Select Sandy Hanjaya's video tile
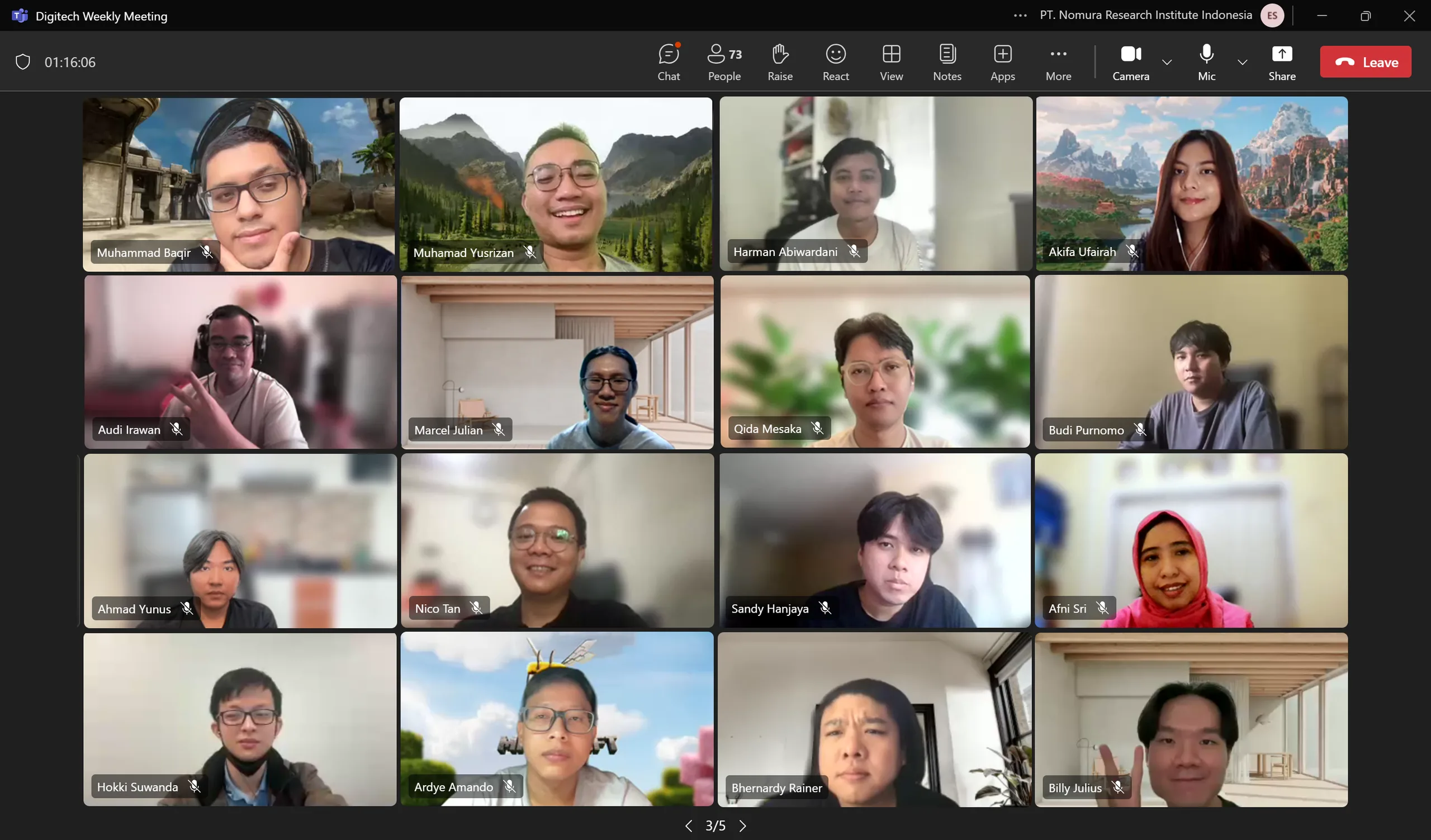1431x840 pixels. (874, 540)
